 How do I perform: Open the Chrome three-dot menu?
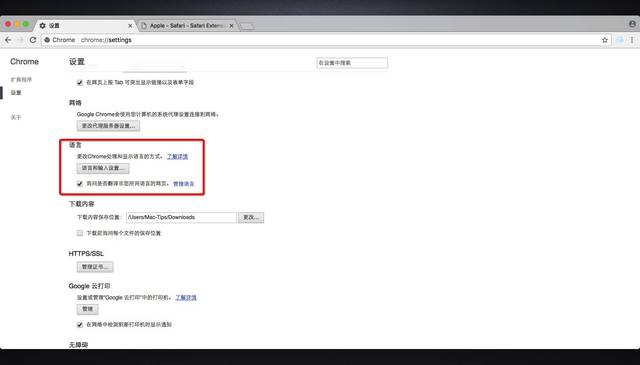(x=631, y=40)
